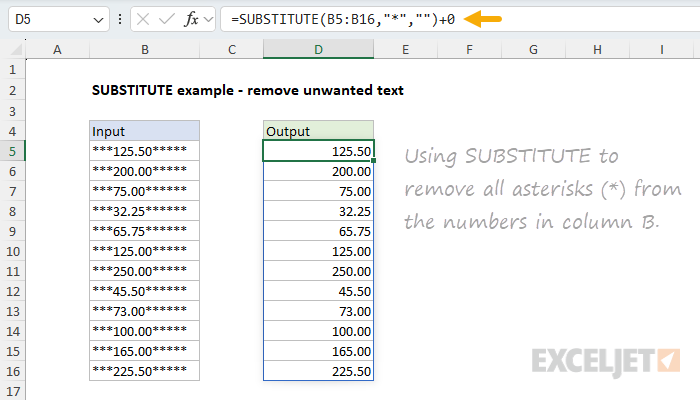Click cell ***250.00*****
Viewport: 700px width, 400px height.
pos(145,271)
